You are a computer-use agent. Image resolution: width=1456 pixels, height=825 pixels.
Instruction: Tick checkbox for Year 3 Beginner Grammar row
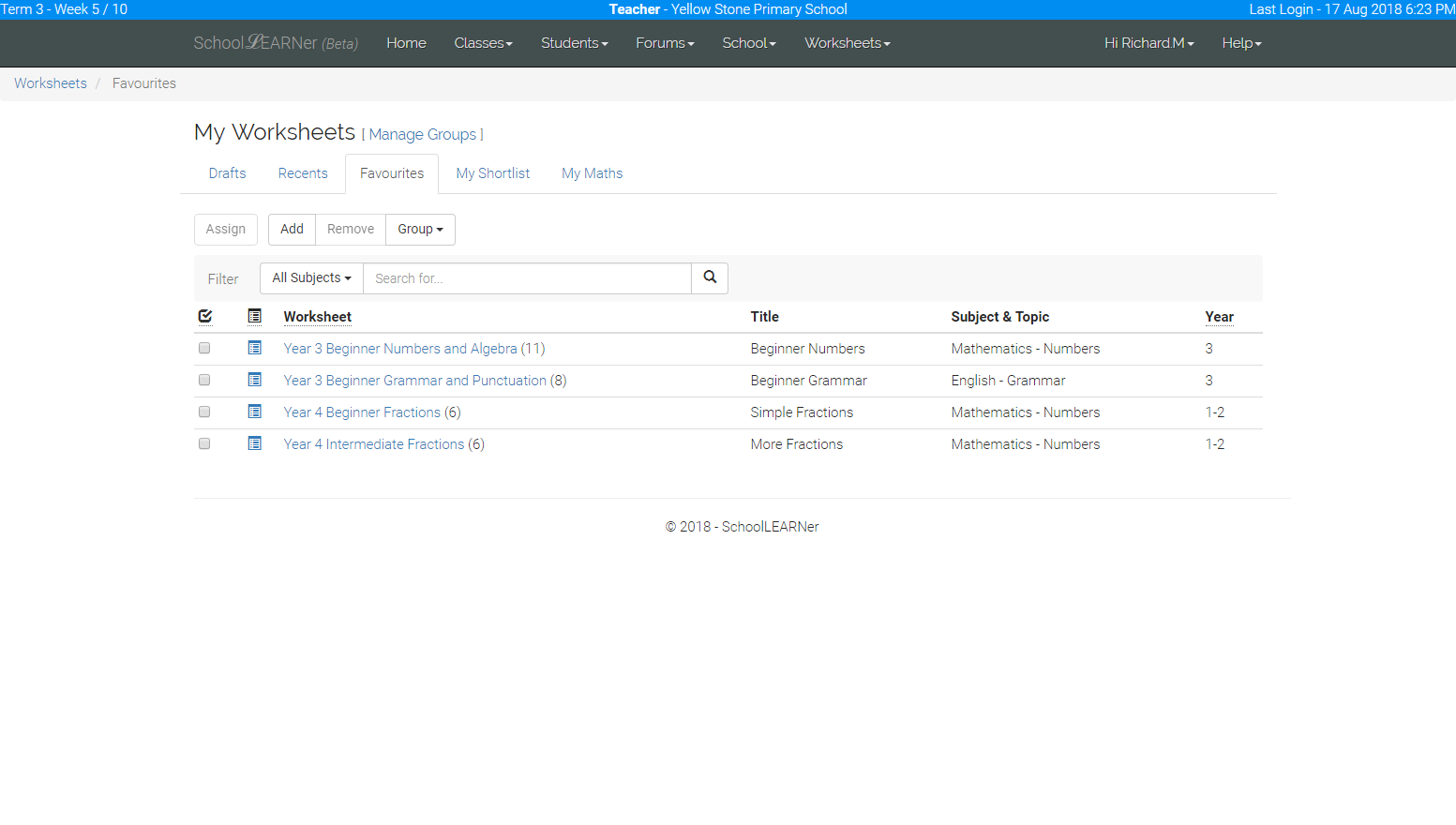(x=204, y=380)
